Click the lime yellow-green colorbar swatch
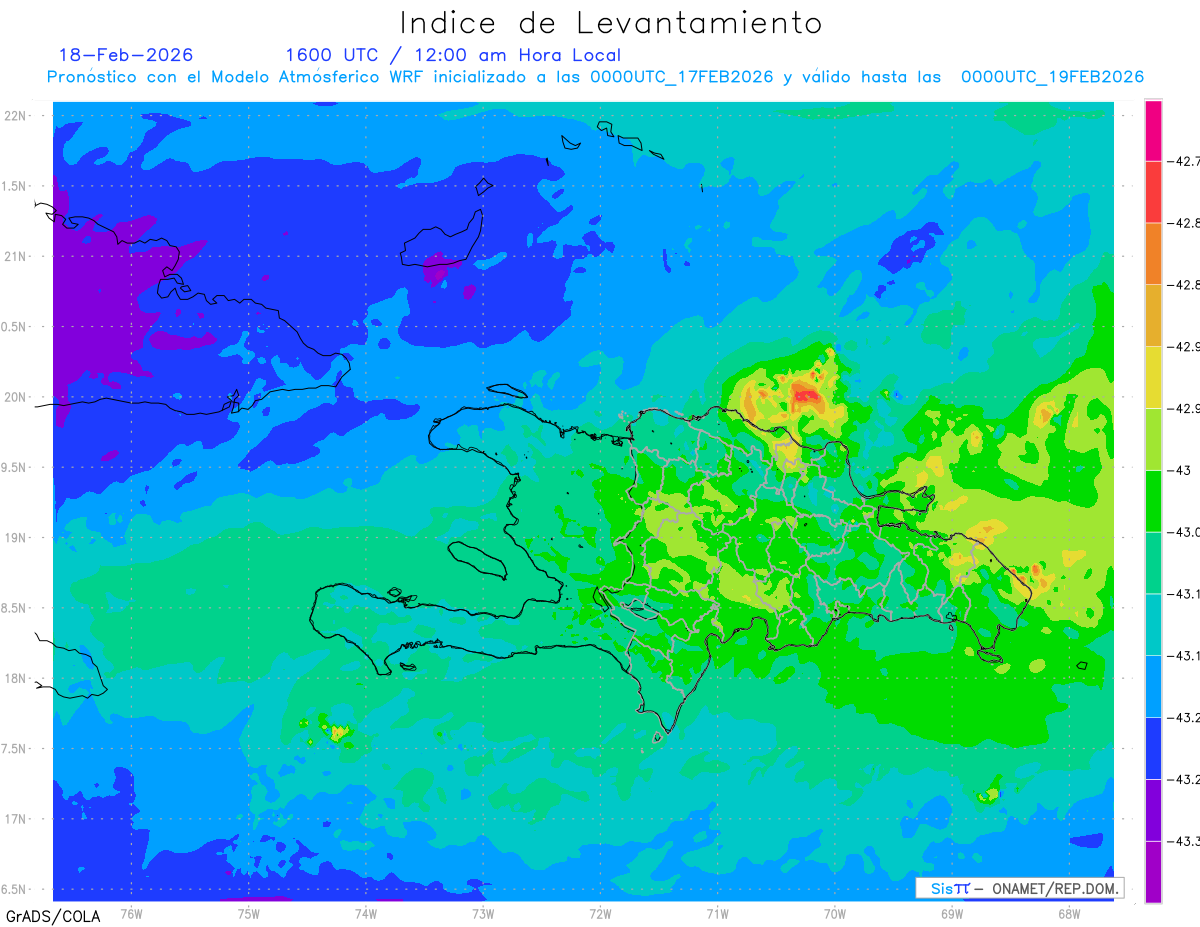The height and width of the screenshot is (927, 1200). (1153, 439)
